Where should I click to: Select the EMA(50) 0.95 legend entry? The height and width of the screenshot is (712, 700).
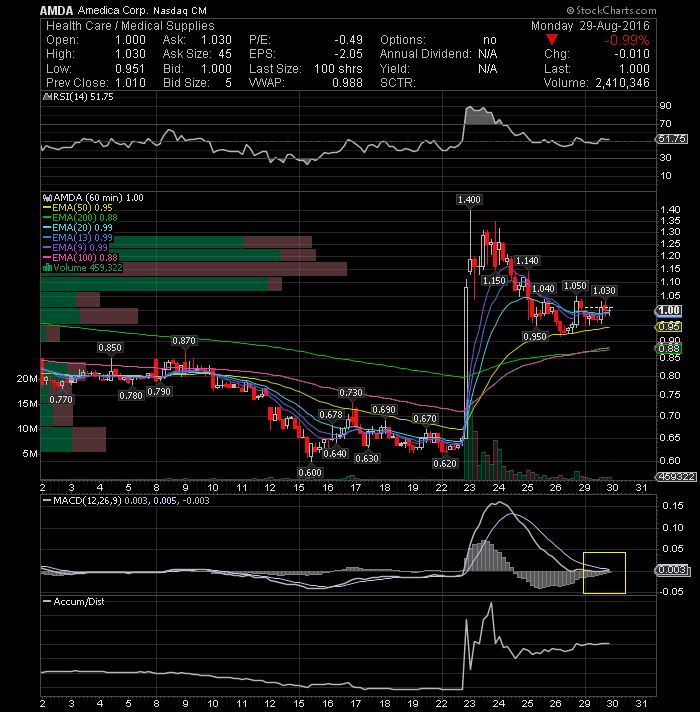click(78, 208)
